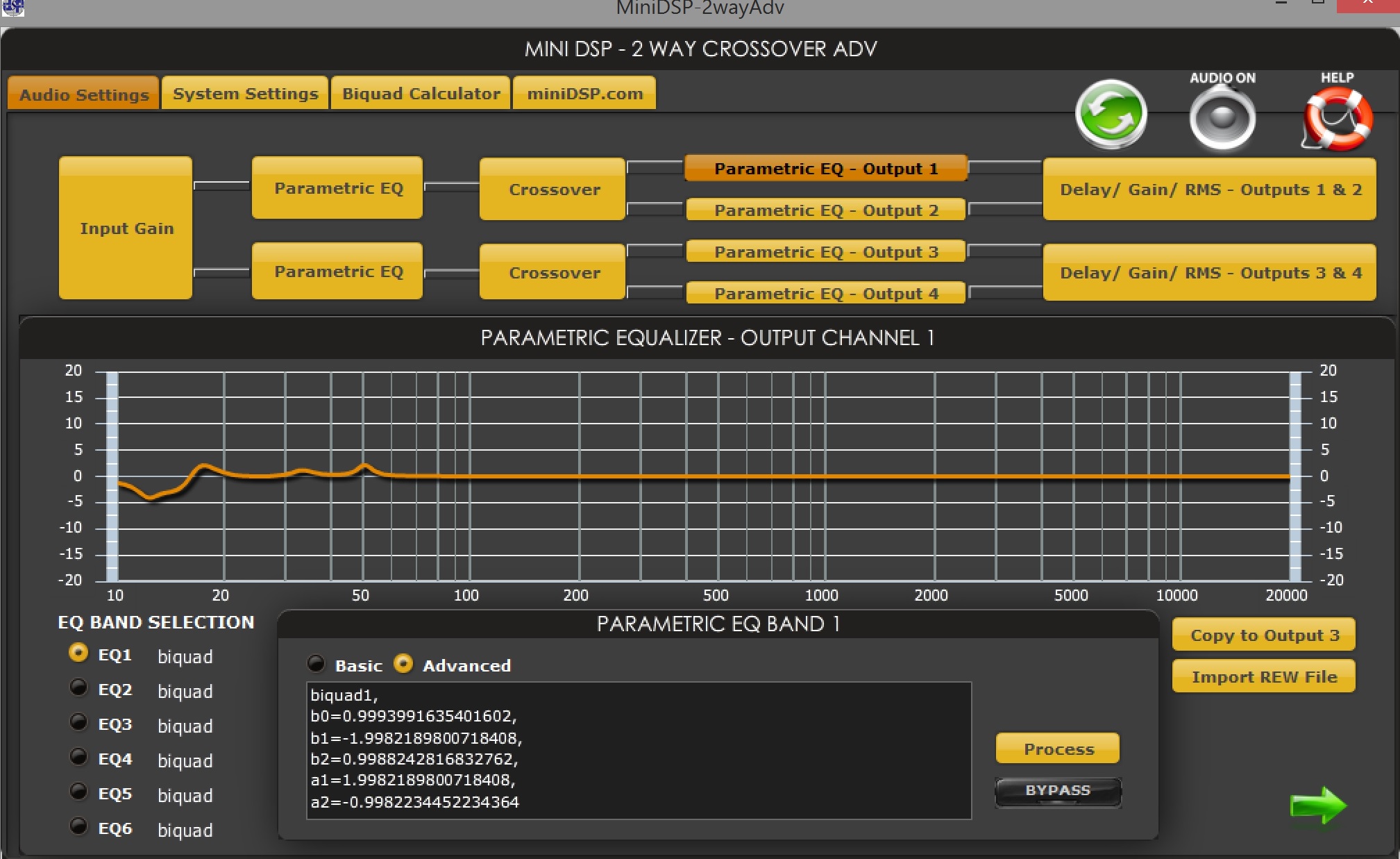1400x859 pixels.
Task: Click inside the biquad coefficients text box
Action: 639,750
